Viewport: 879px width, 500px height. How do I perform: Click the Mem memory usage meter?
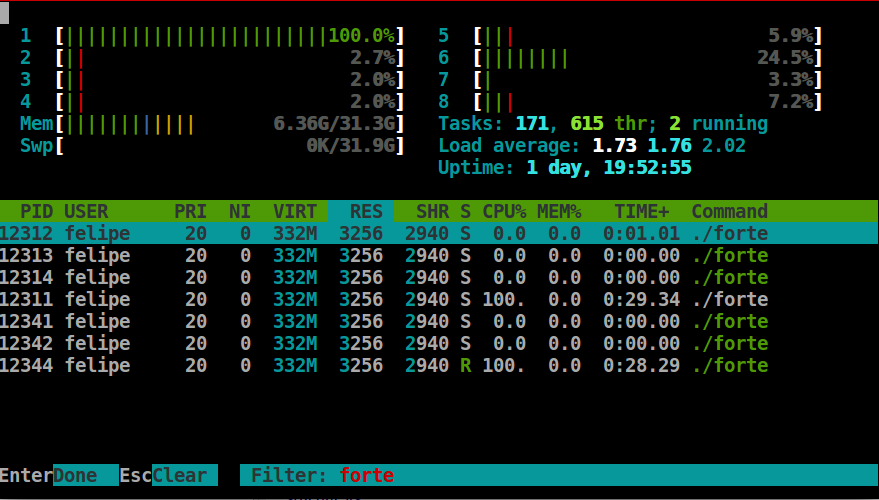pyautogui.click(x=230, y=124)
